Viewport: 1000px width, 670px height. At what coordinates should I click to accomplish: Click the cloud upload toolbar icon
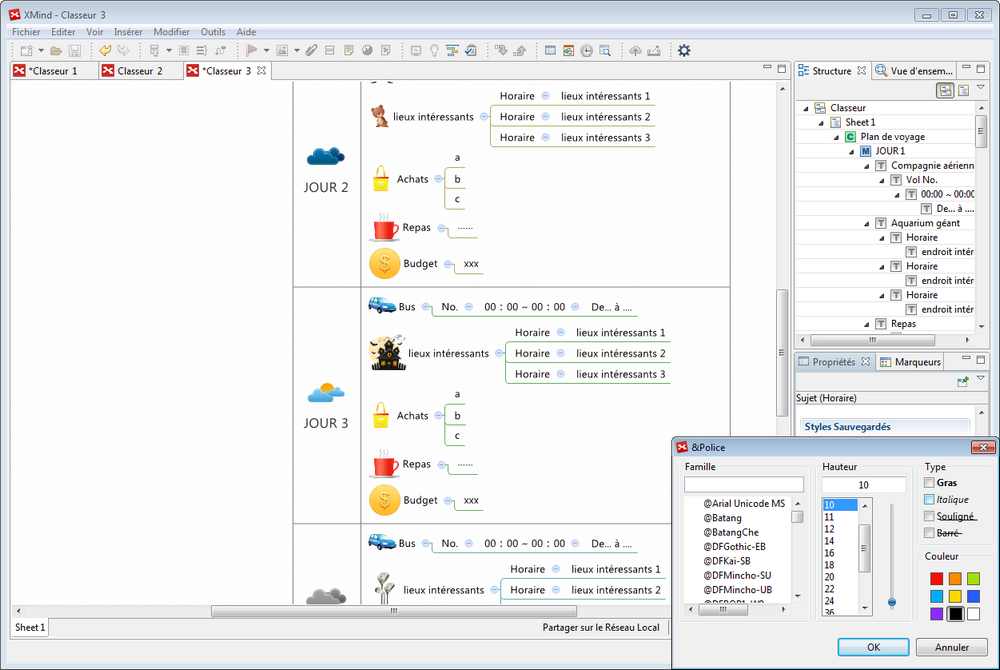[635, 50]
